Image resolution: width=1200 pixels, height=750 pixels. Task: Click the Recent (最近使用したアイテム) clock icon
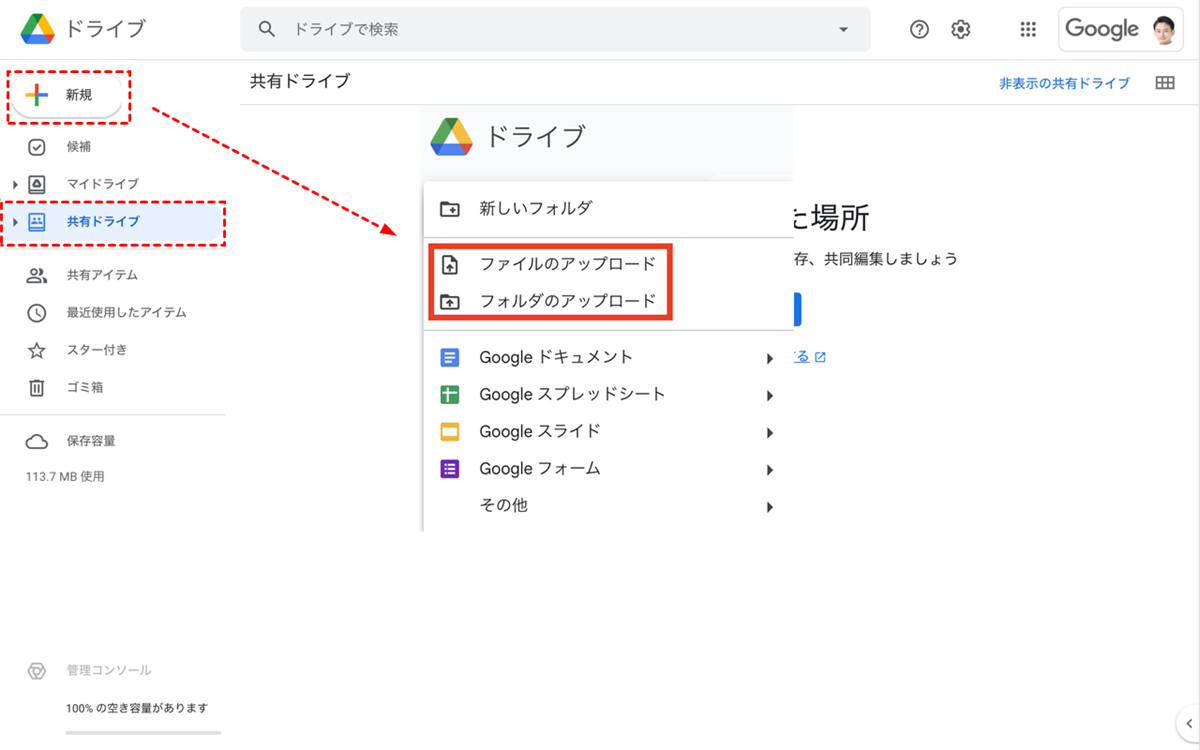37,313
